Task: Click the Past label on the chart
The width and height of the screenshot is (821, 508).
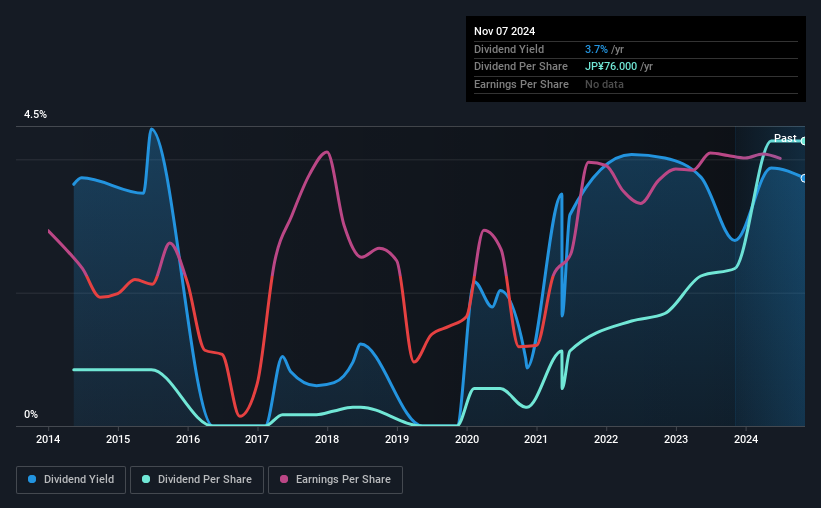Action: coord(785,138)
